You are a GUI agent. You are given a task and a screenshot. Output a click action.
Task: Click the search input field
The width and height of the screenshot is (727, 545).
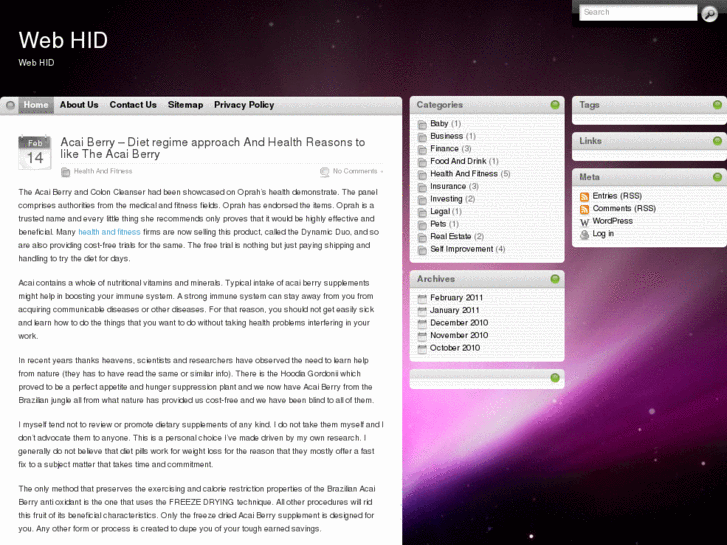[x=638, y=13]
